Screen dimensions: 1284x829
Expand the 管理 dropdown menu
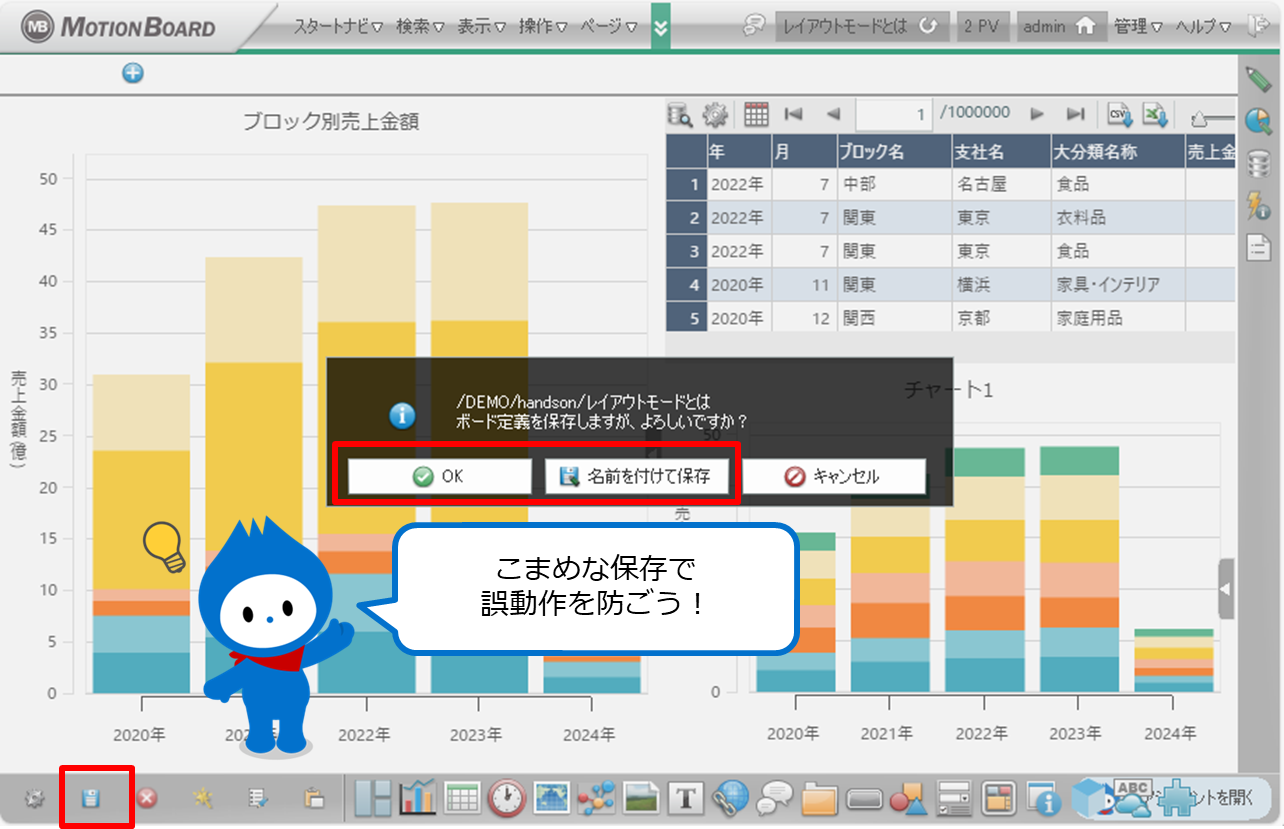pos(1138,27)
